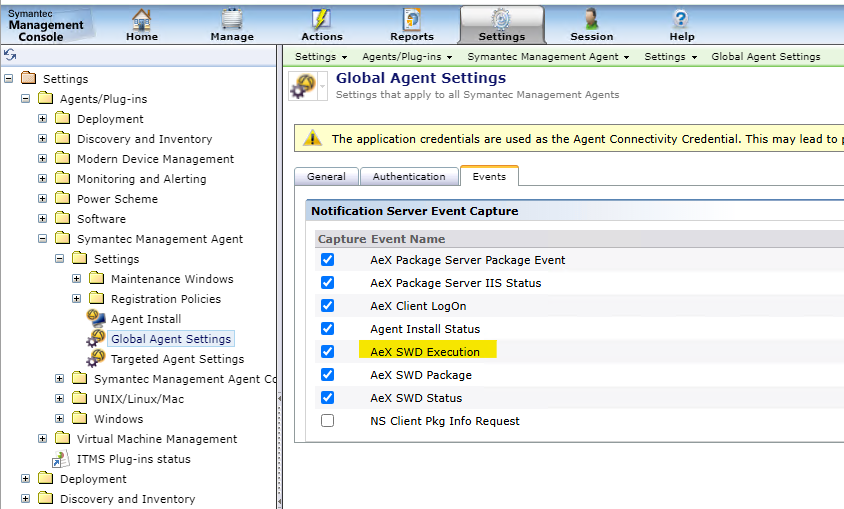Enable NS Client Pkg Info Request checkbox
844x509 pixels.
tap(327, 421)
